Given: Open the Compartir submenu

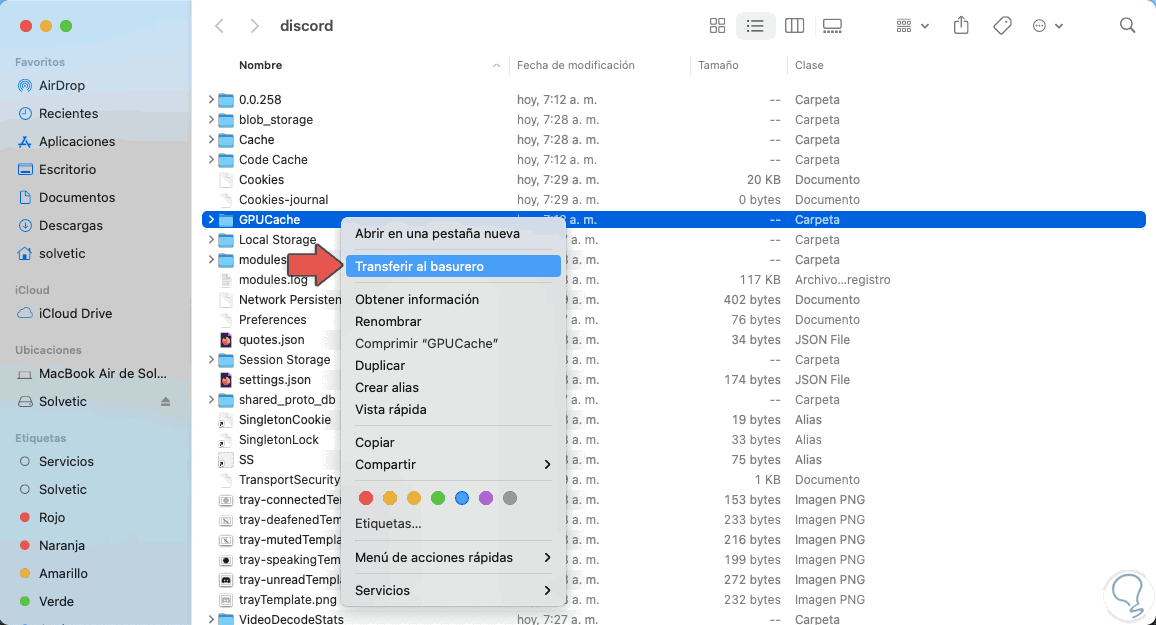Looking at the screenshot, I should pos(453,464).
